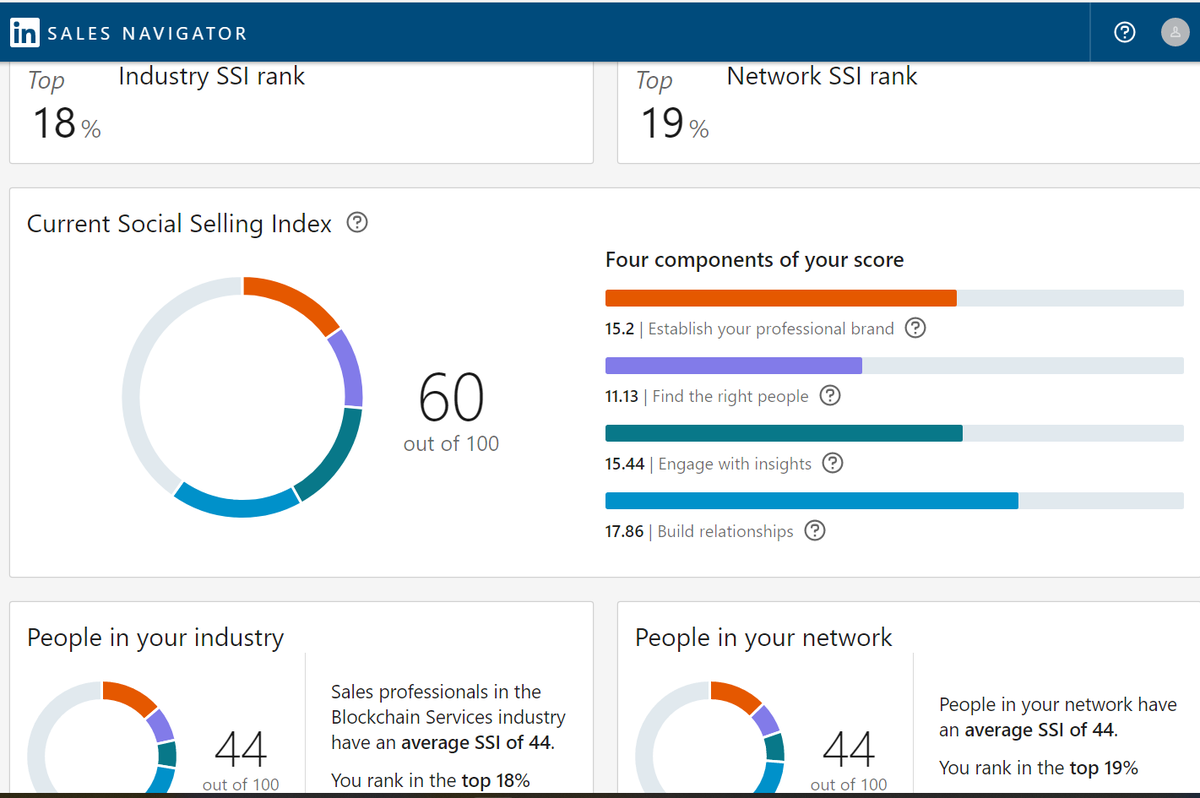This screenshot has height=798, width=1200.
Task: Click the LinkedIn logo icon
Action: click(x=25, y=32)
